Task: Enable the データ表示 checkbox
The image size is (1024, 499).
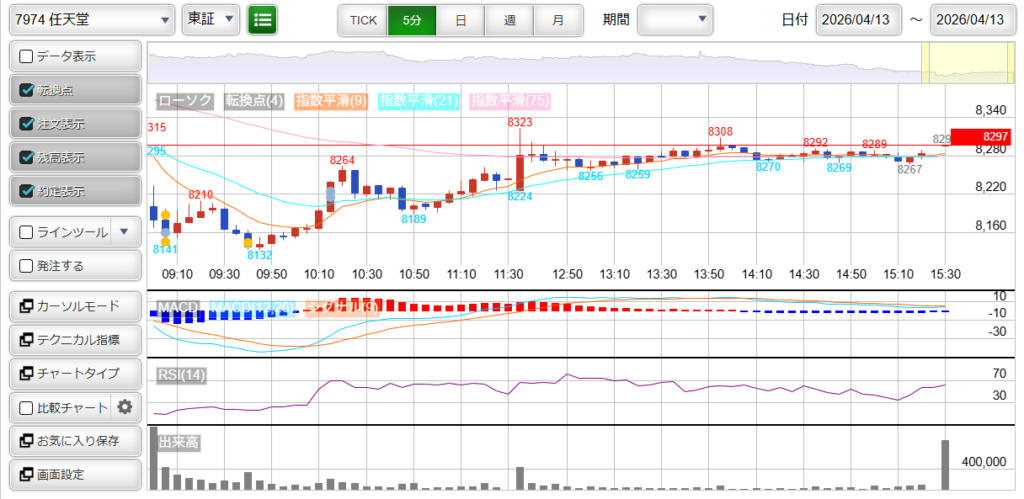Action: point(26,56)
